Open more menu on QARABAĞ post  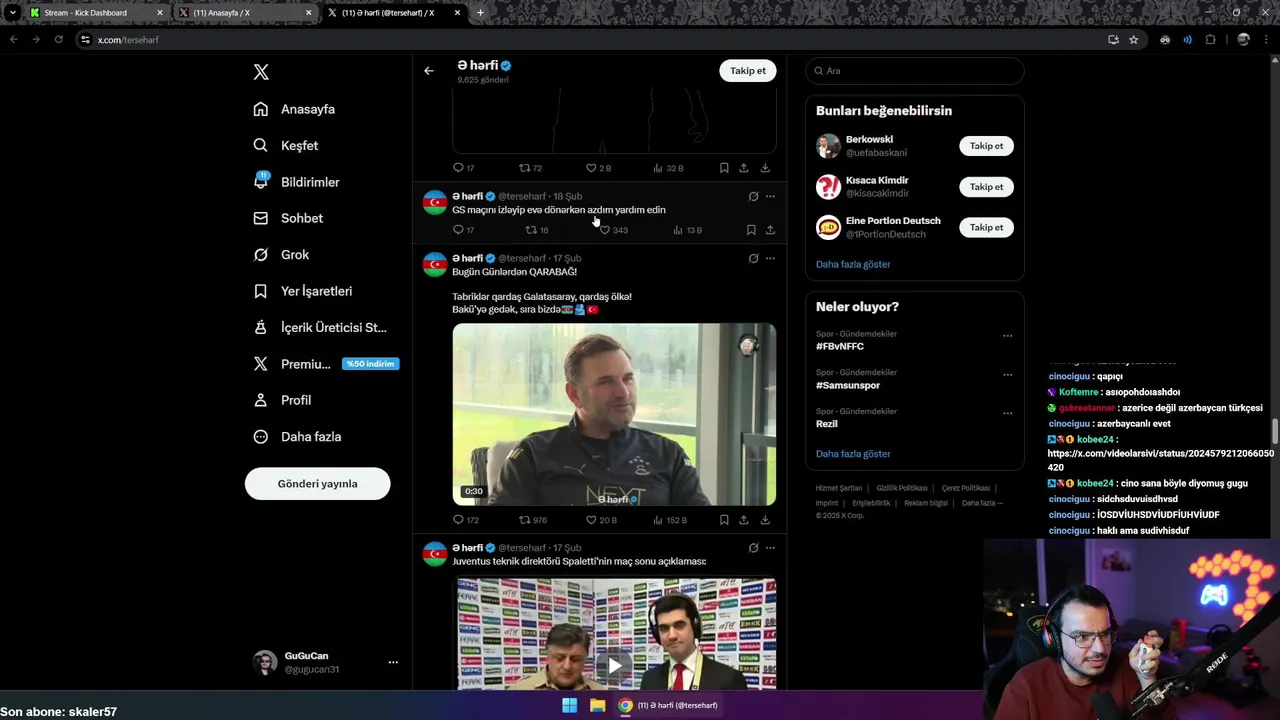(770, 258)
